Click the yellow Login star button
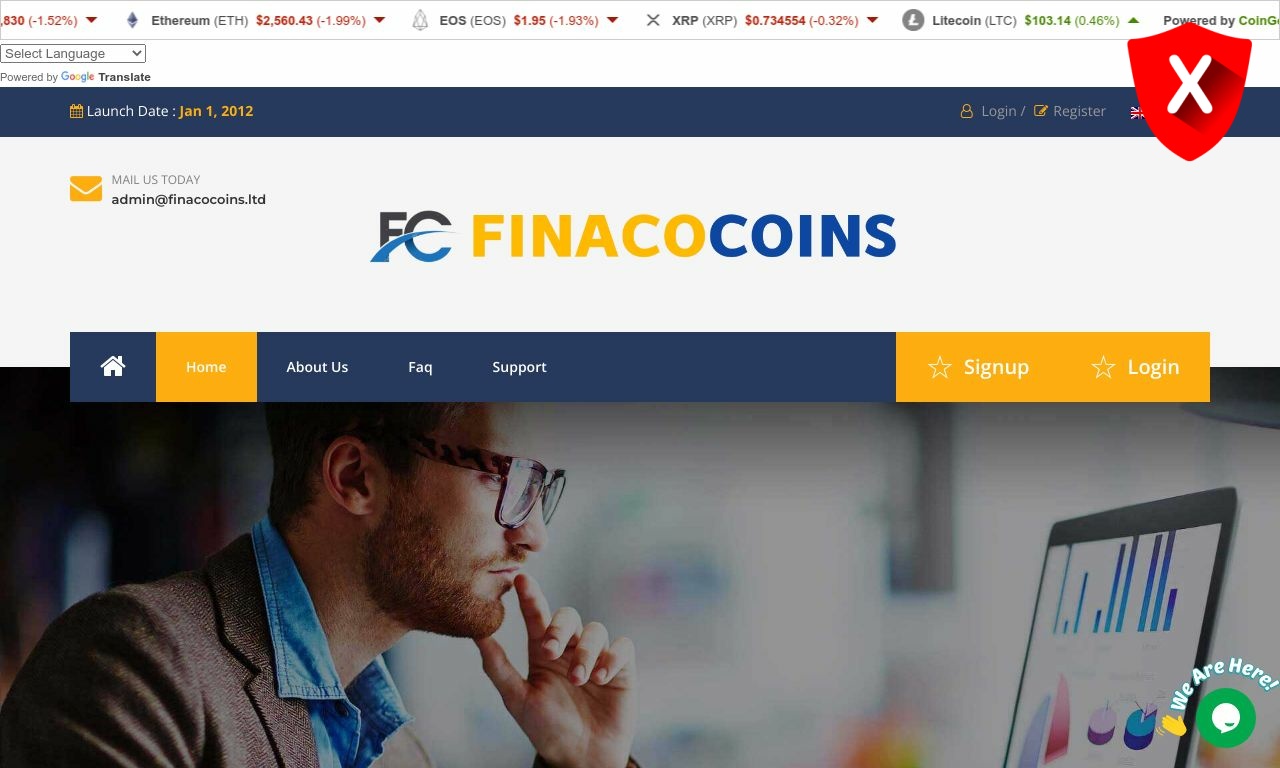Screen dimensions: 1280x768 click(x=1135, y=367)
